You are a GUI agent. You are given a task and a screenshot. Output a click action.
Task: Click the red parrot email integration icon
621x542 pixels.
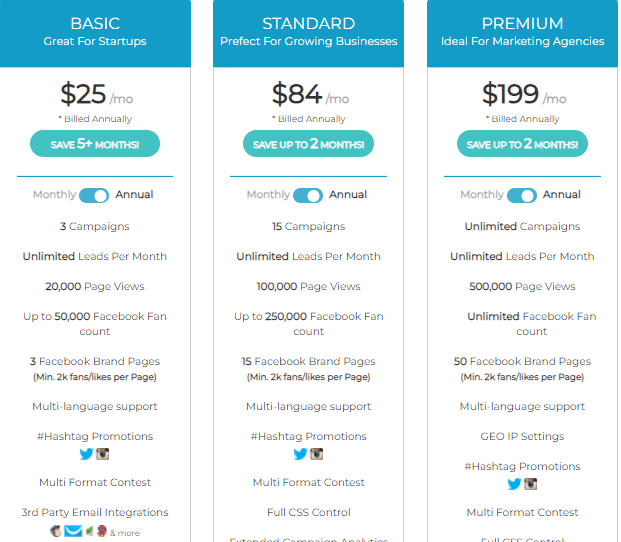[102, 531]
